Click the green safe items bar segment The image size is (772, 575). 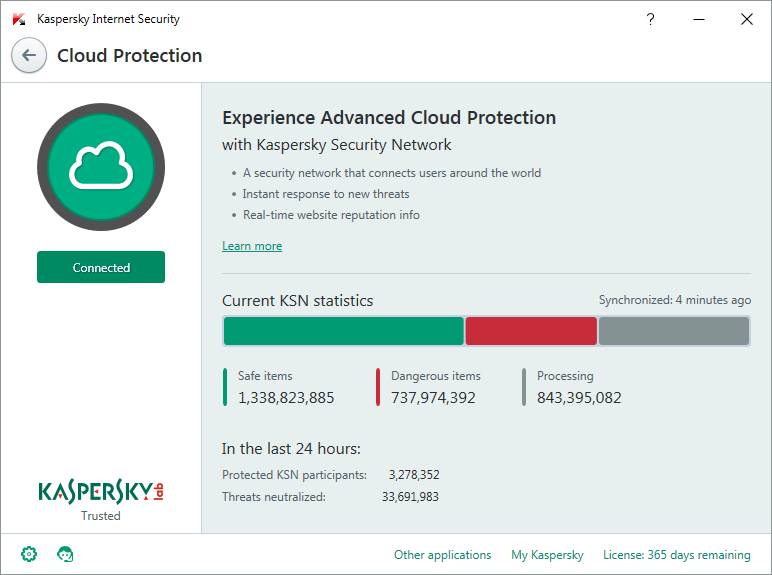point(343,331)
